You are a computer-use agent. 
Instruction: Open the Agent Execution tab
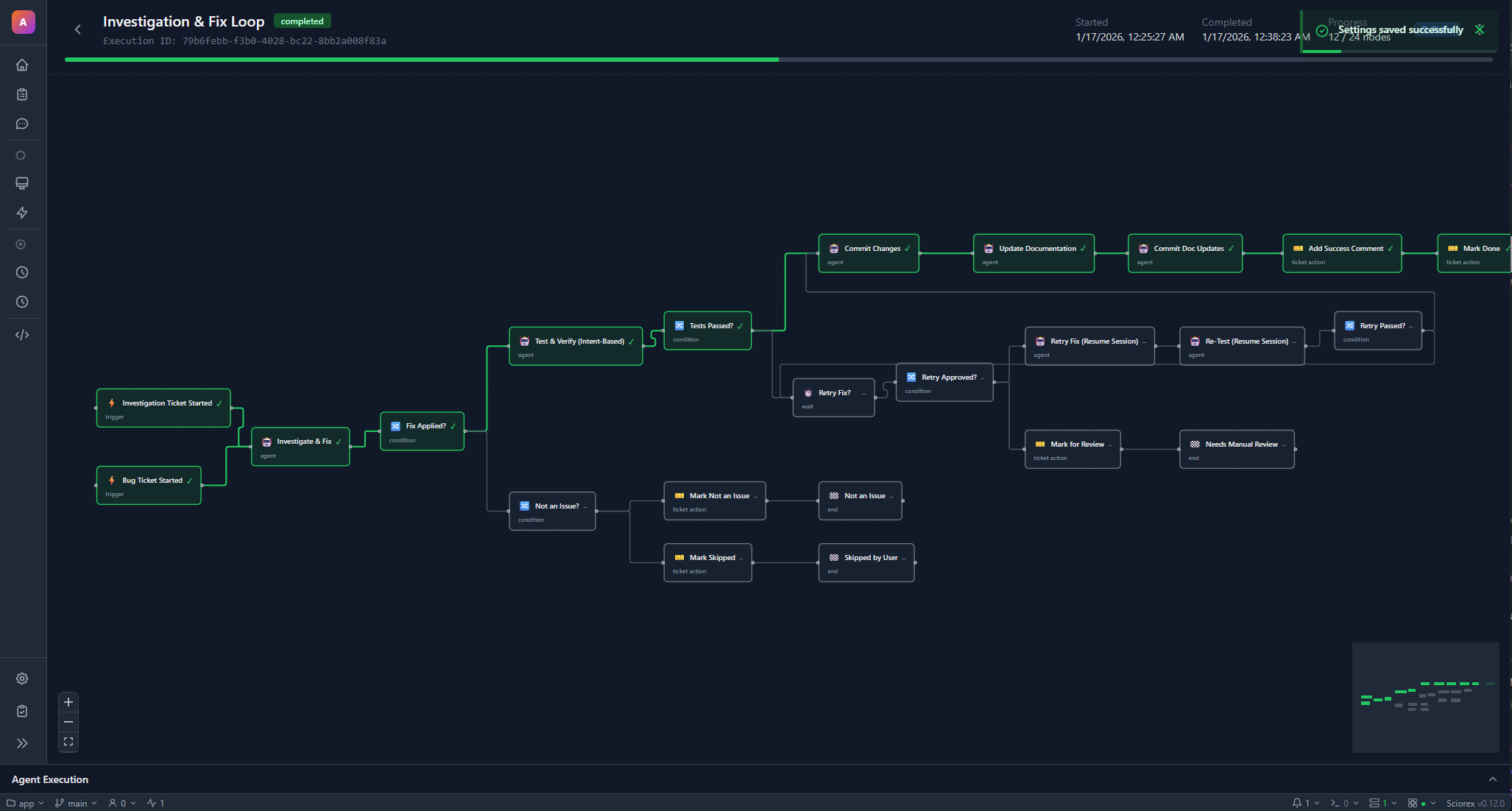[x=49, y=779]
